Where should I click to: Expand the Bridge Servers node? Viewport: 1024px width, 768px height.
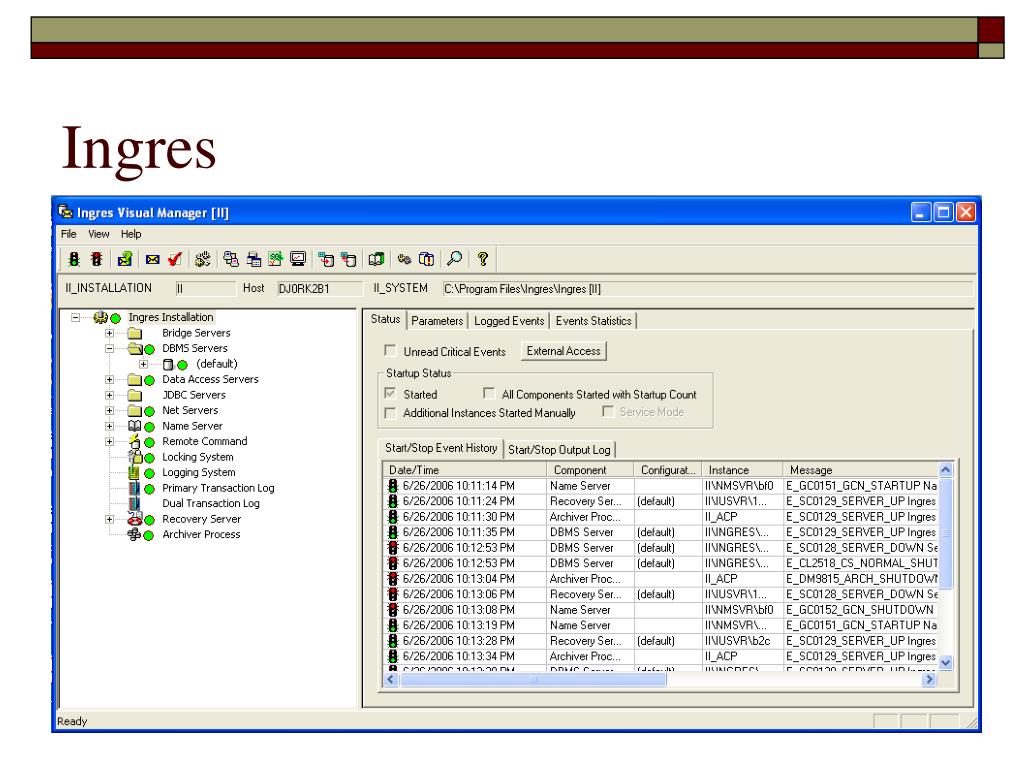pyautogui.click(x=110, y=333)
